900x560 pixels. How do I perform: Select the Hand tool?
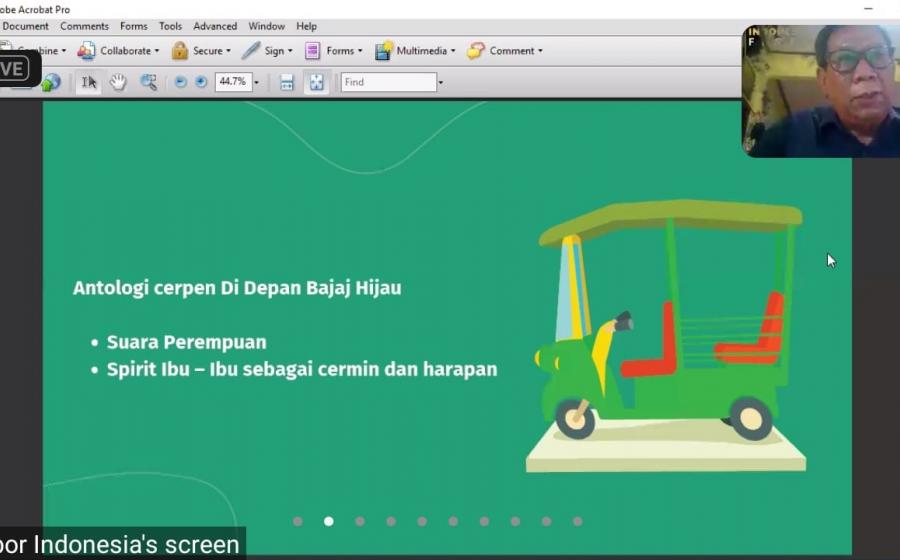coord(118,82)
